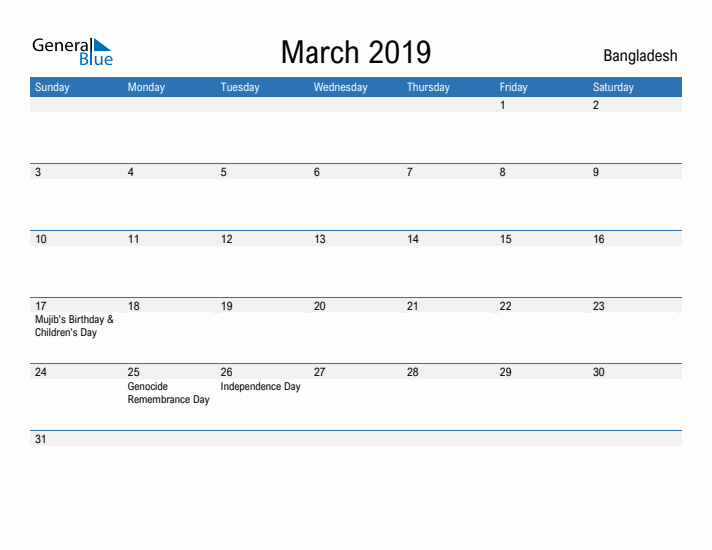Select date 31 on Sunday
This screenshot has height=550, width=712.
pos(41,439)
